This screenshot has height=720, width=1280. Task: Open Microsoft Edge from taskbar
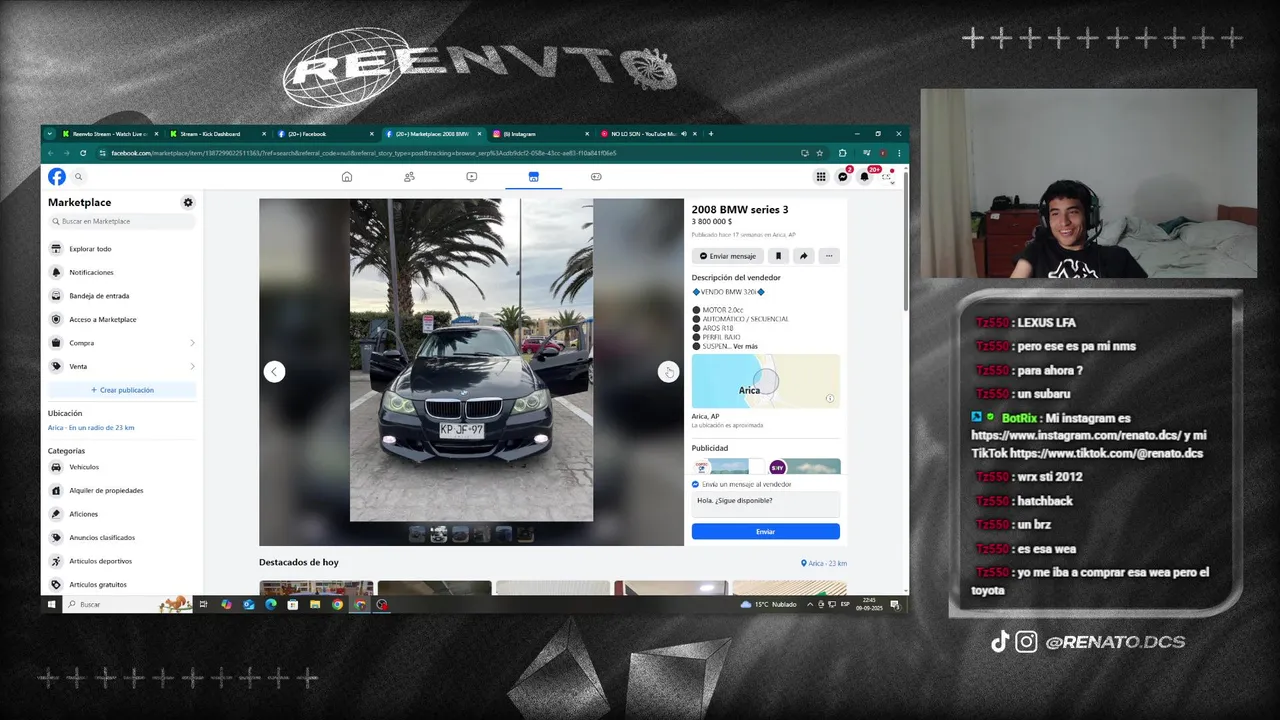270,604
